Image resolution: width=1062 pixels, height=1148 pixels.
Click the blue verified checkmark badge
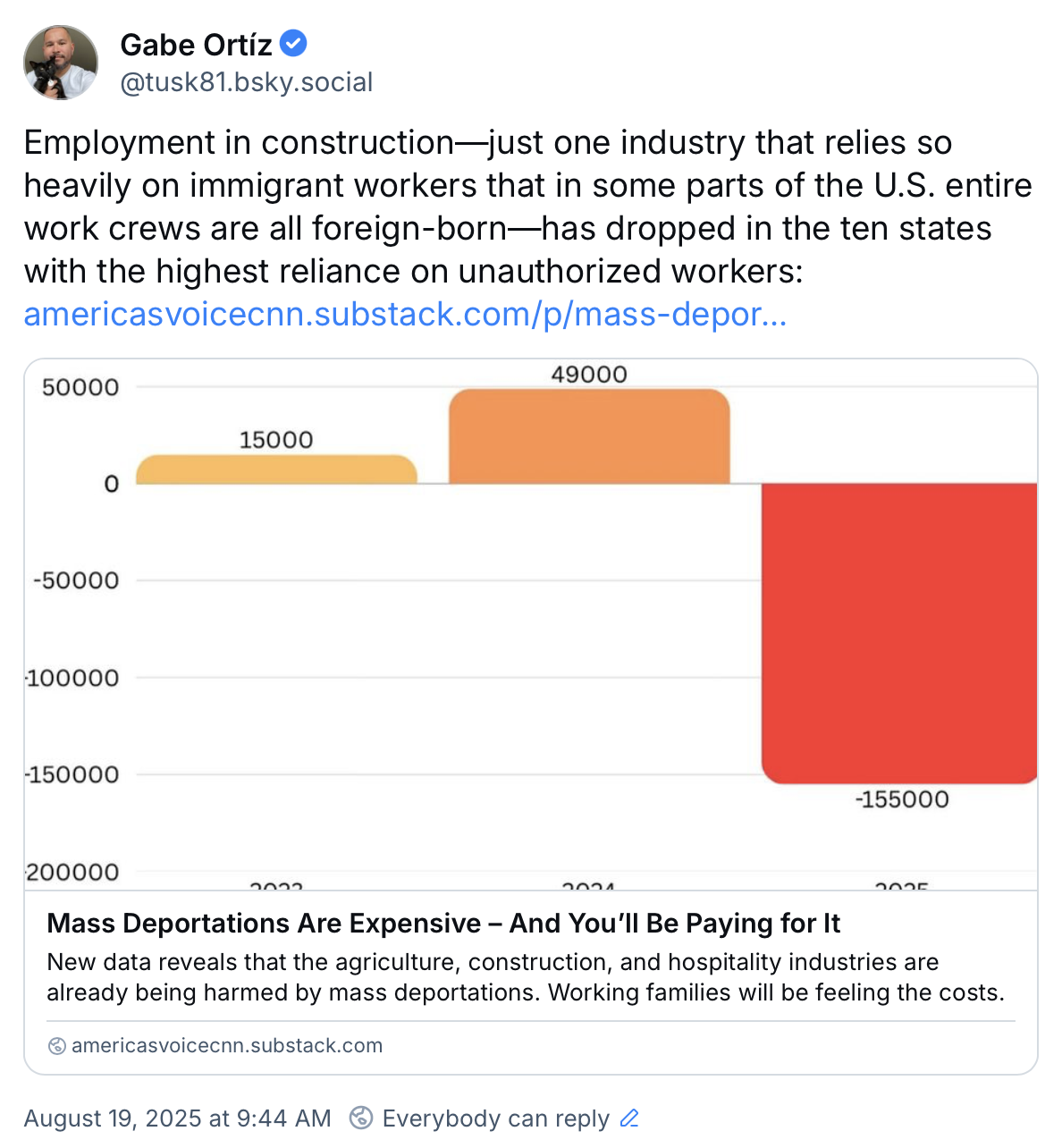pos(293,43)
